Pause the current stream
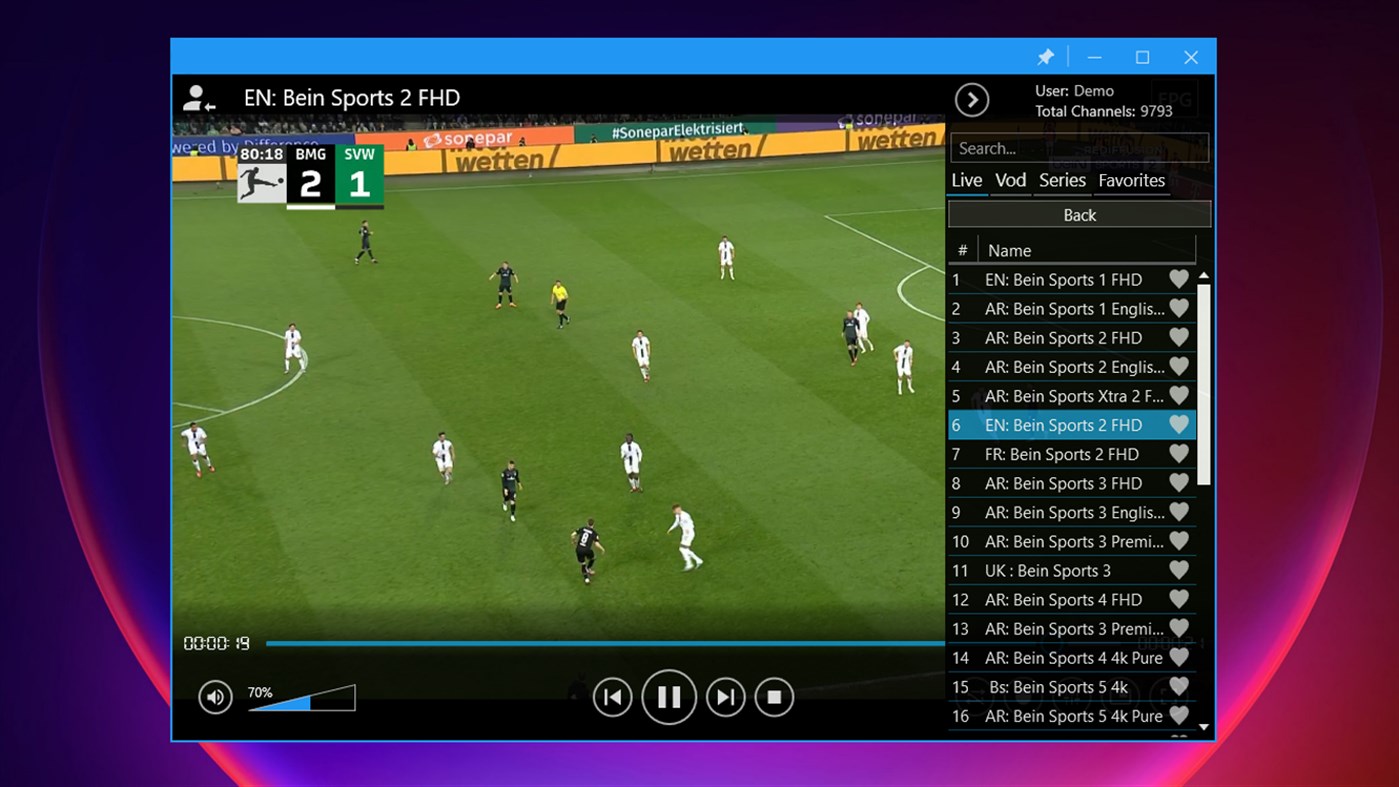 tap(669, 697)
